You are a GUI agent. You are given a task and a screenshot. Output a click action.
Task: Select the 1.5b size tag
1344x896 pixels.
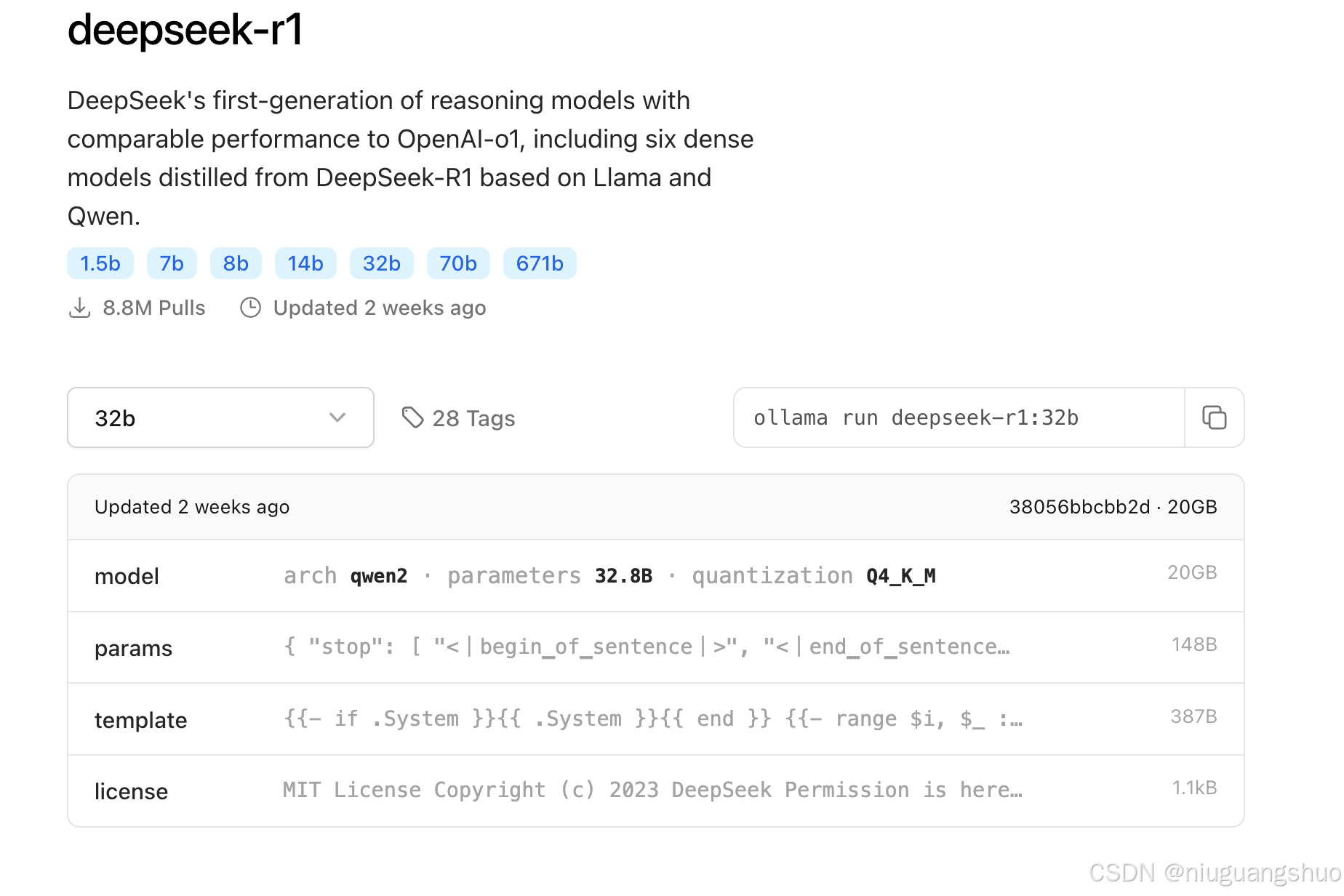(100, 263)
